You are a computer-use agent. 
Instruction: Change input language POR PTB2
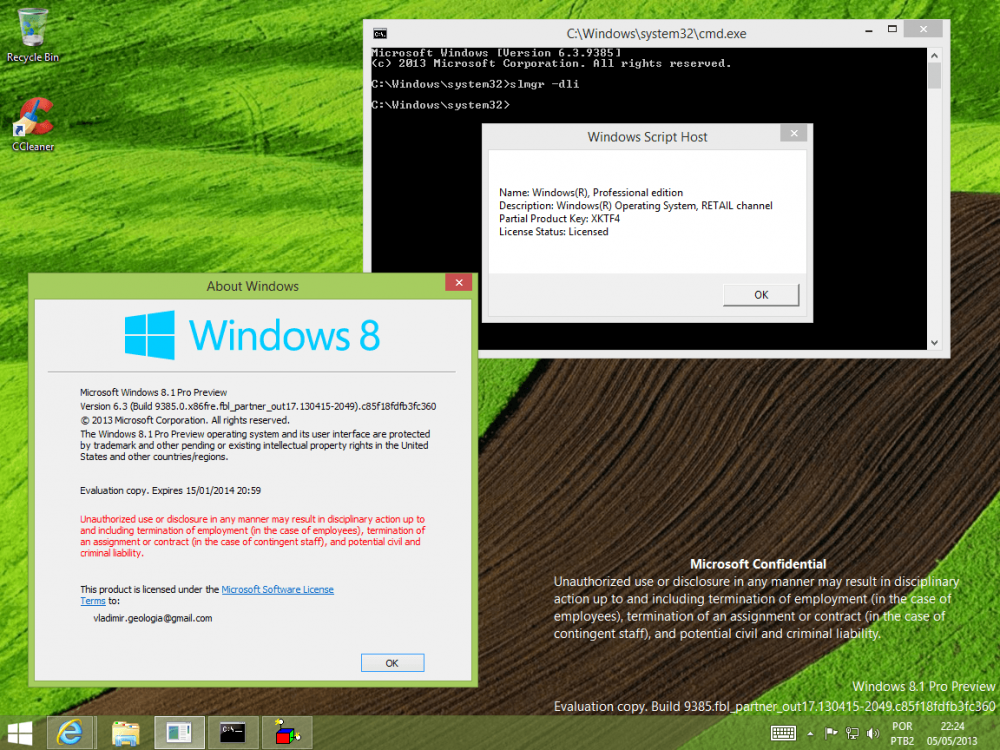coord(902,733)
